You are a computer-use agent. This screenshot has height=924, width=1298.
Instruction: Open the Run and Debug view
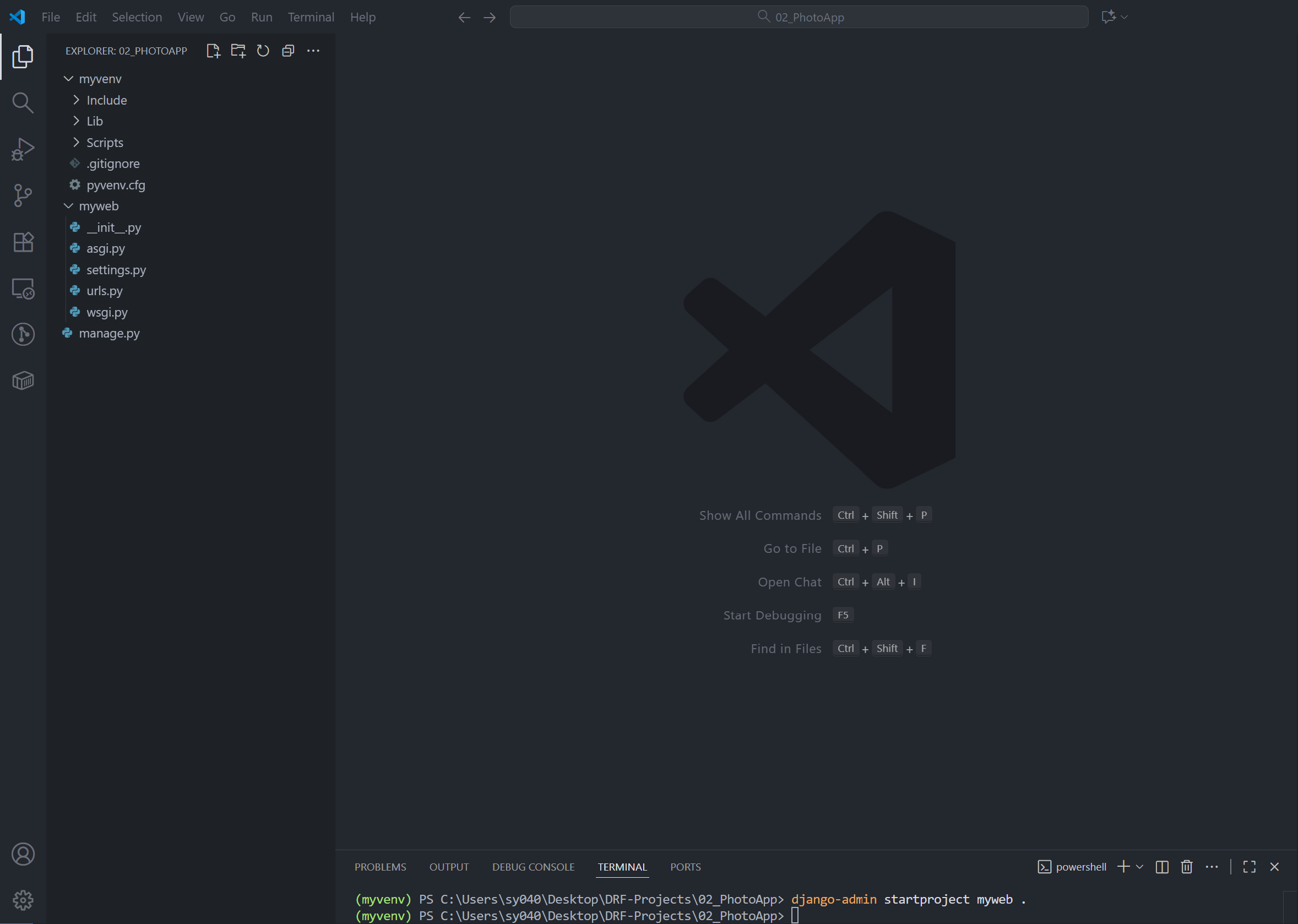click(23, 150)
